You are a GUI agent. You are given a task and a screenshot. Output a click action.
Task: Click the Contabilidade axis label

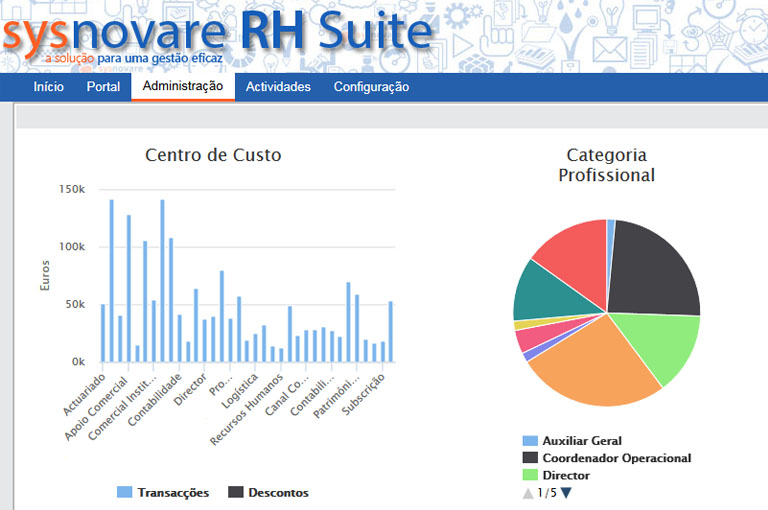[155, 400]
